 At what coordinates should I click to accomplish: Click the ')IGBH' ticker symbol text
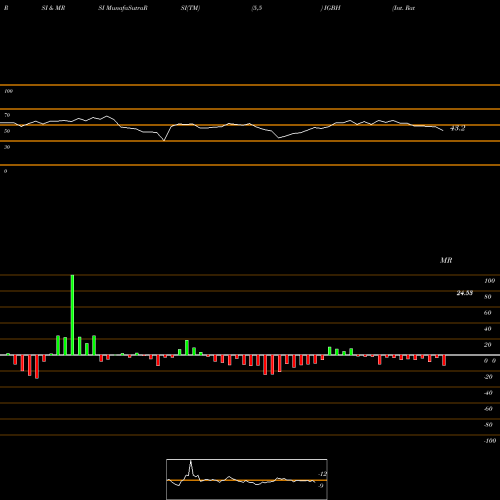click(x=331, y=8)
